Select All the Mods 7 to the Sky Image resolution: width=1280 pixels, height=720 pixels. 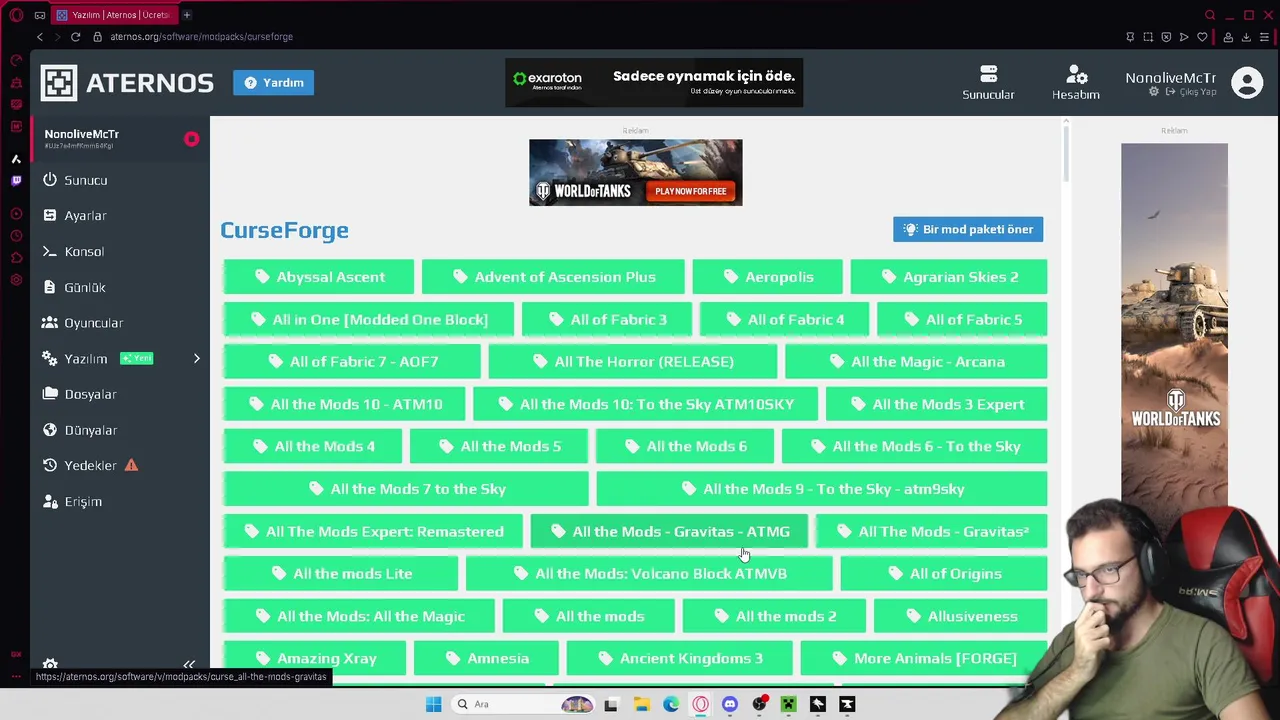[x=406, y=489]
